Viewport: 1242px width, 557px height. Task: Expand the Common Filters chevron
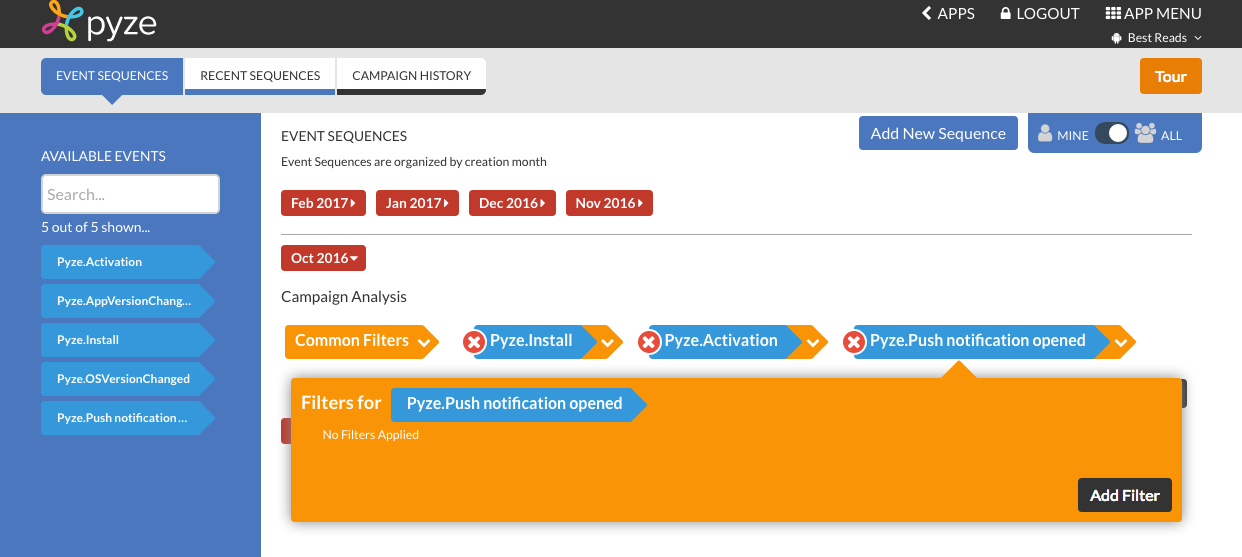click(x=424, y=343)
